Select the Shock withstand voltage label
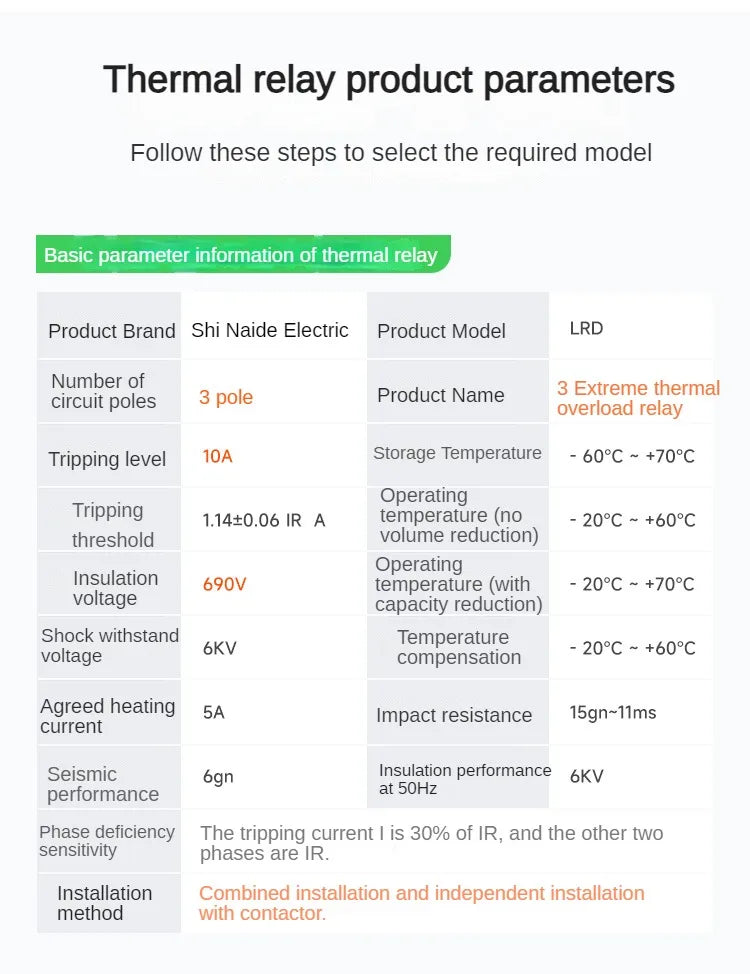This screenshot has width=750, height=974. click(x=109, y=645)
